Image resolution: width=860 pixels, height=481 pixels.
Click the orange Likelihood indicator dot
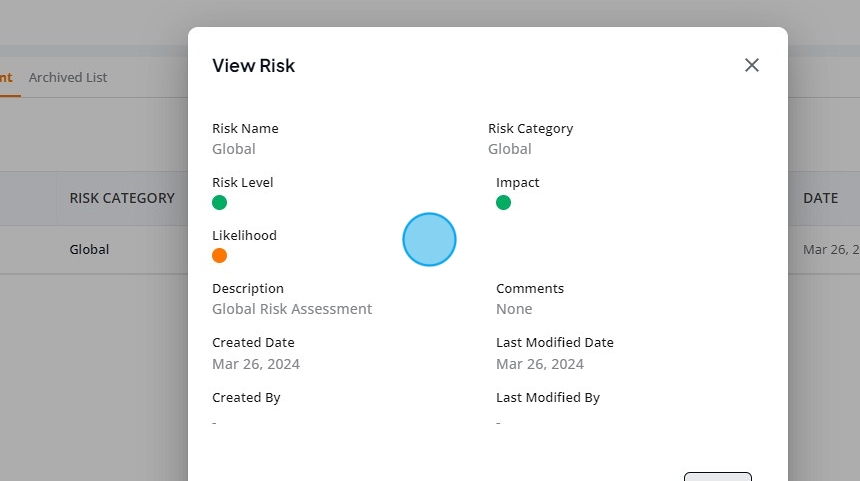[219, 256]
